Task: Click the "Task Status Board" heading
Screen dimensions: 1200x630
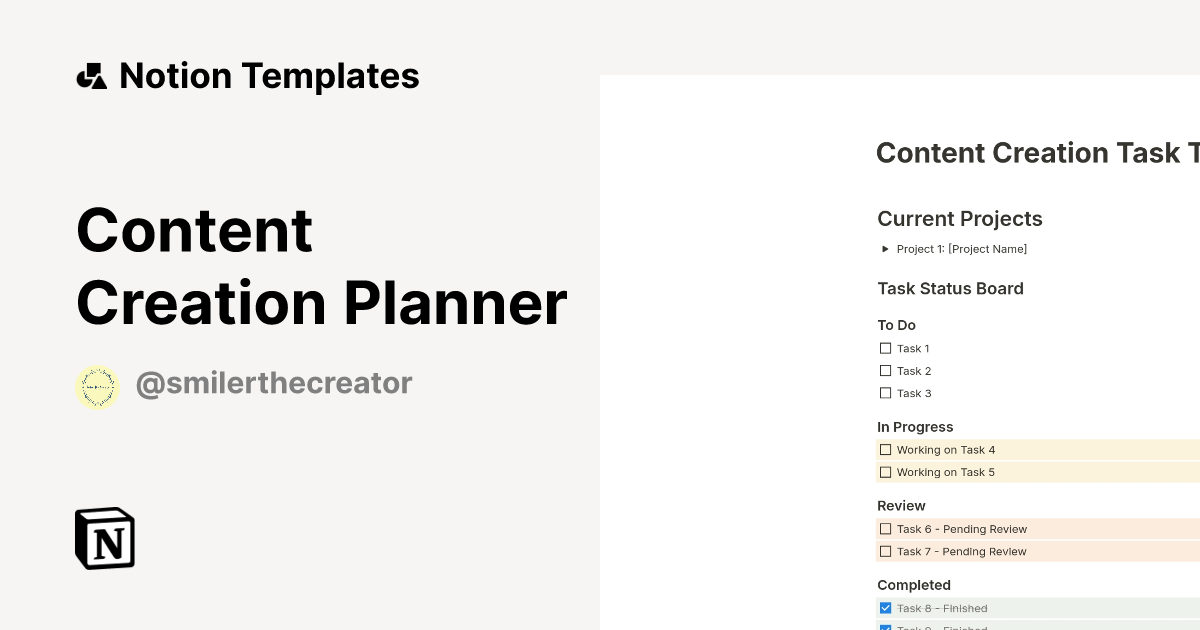Action: 950,288
